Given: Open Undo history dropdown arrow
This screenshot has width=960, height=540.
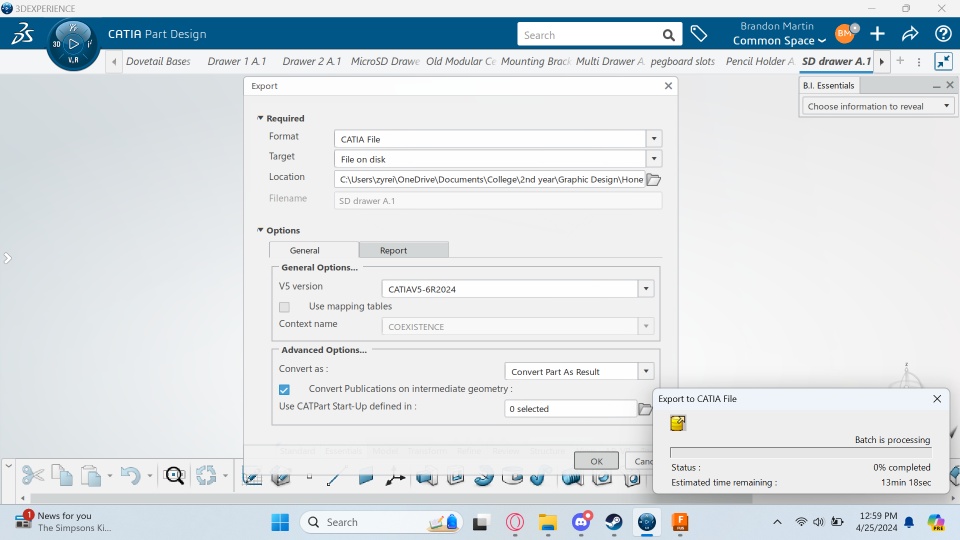Looking at the screenshot, I should pyautogui.click(x=149, y=476).
